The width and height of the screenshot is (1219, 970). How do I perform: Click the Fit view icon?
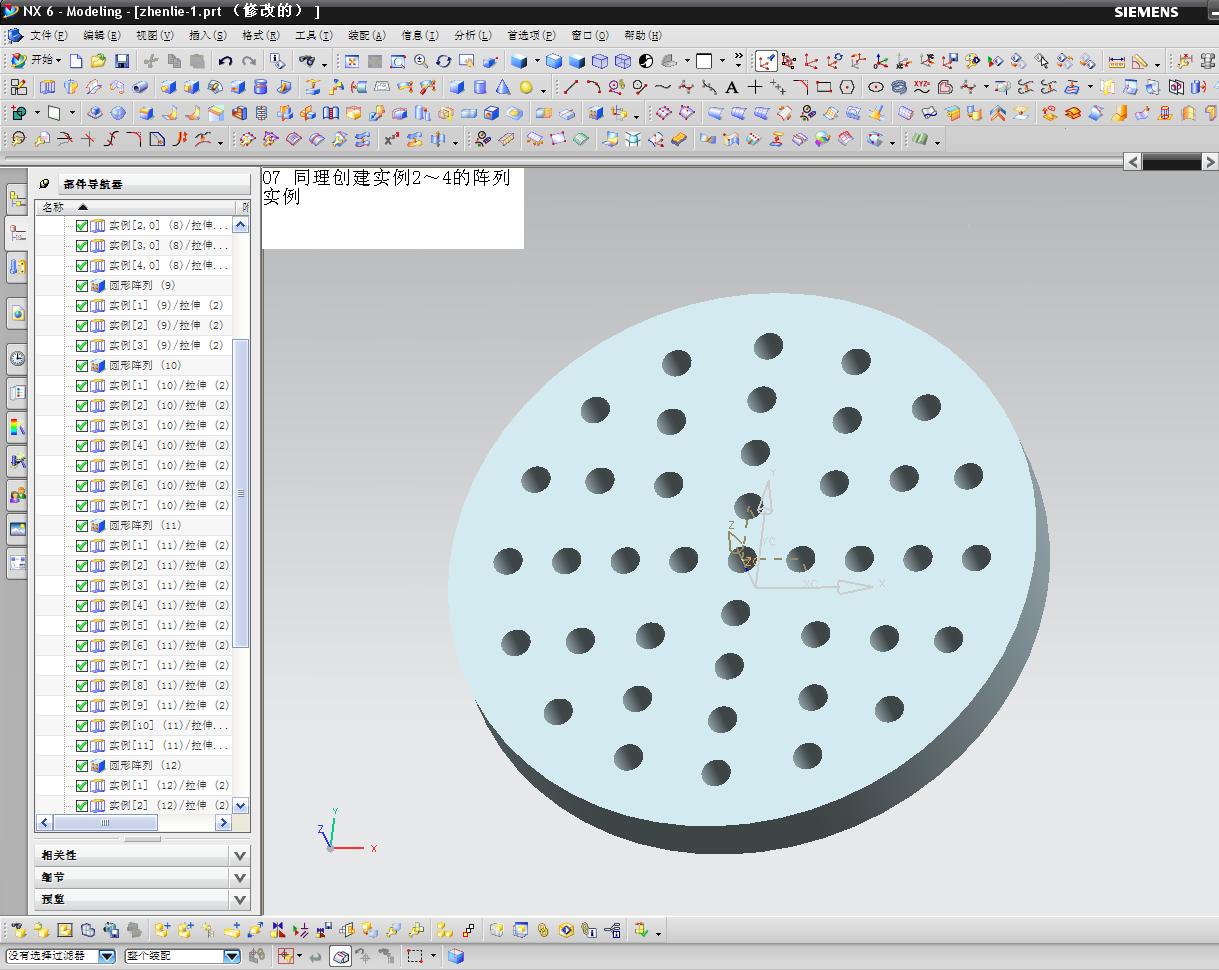(x=351, y=61)
